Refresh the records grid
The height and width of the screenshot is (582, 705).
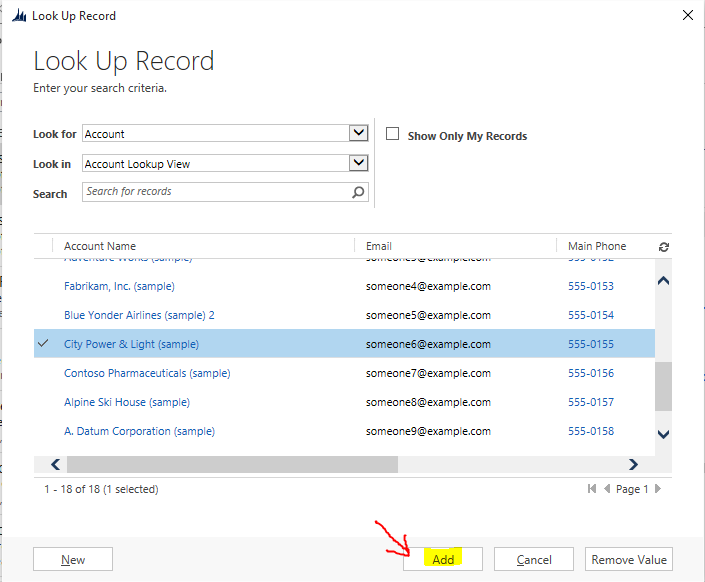664,247
